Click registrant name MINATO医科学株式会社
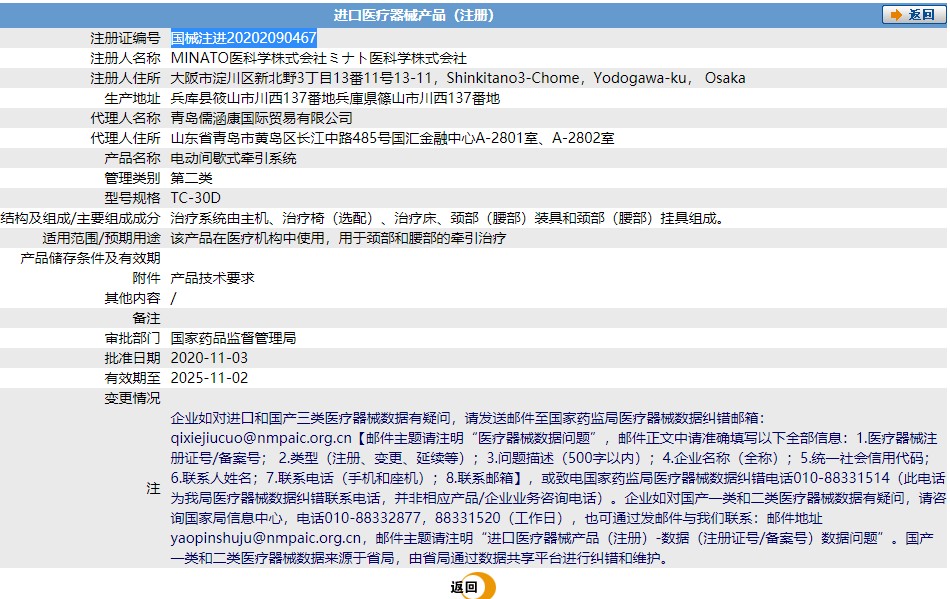Viewport: 950px width, 599px height. pyautogui.click(x=319, y=58)
